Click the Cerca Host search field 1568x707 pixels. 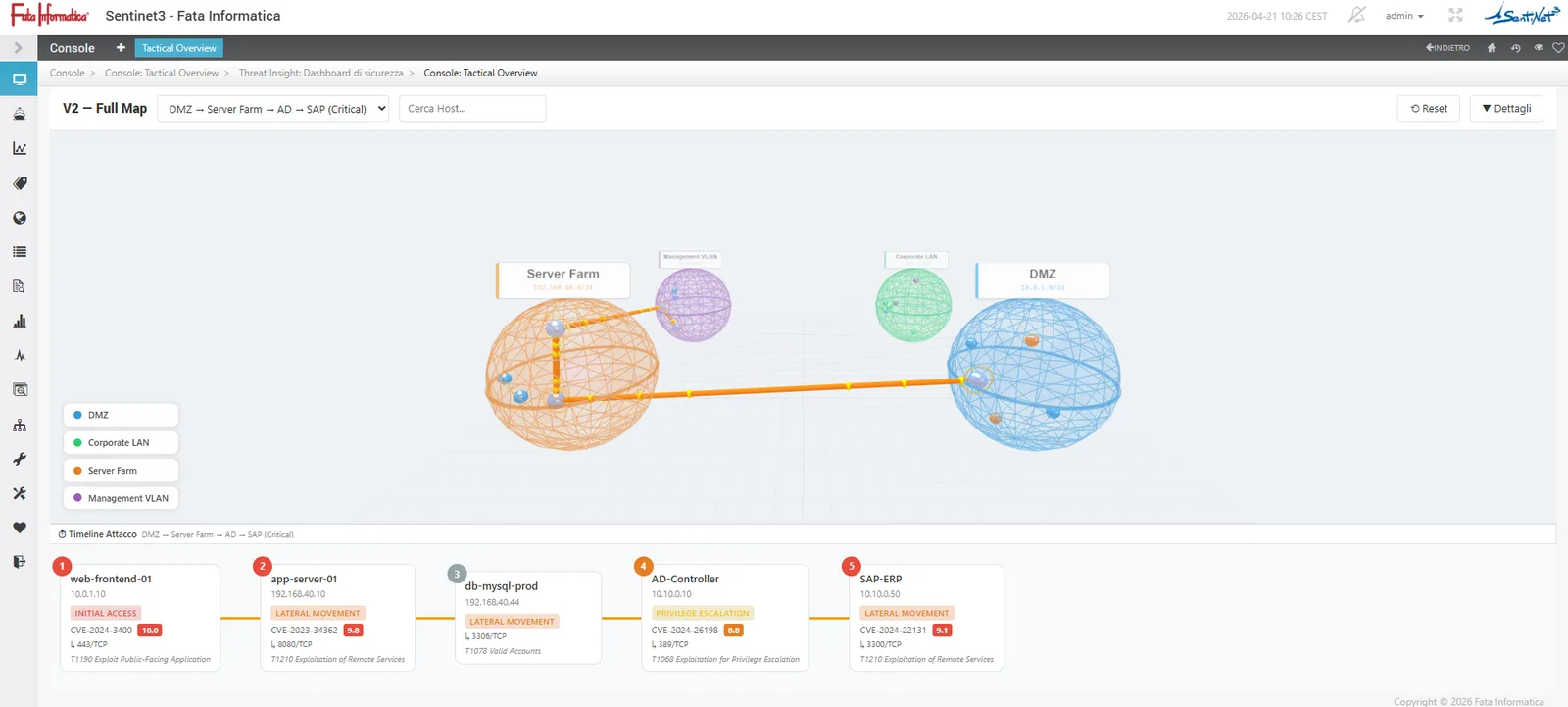point(472,109)
